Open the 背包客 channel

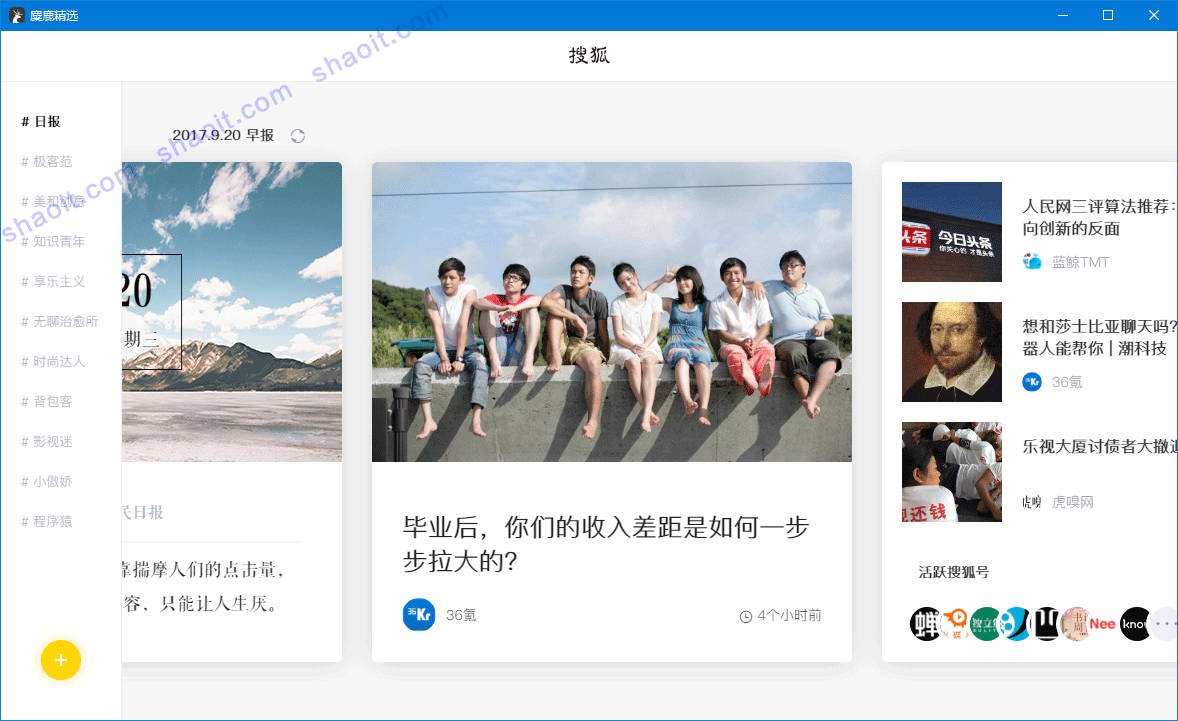coord(47,401)
